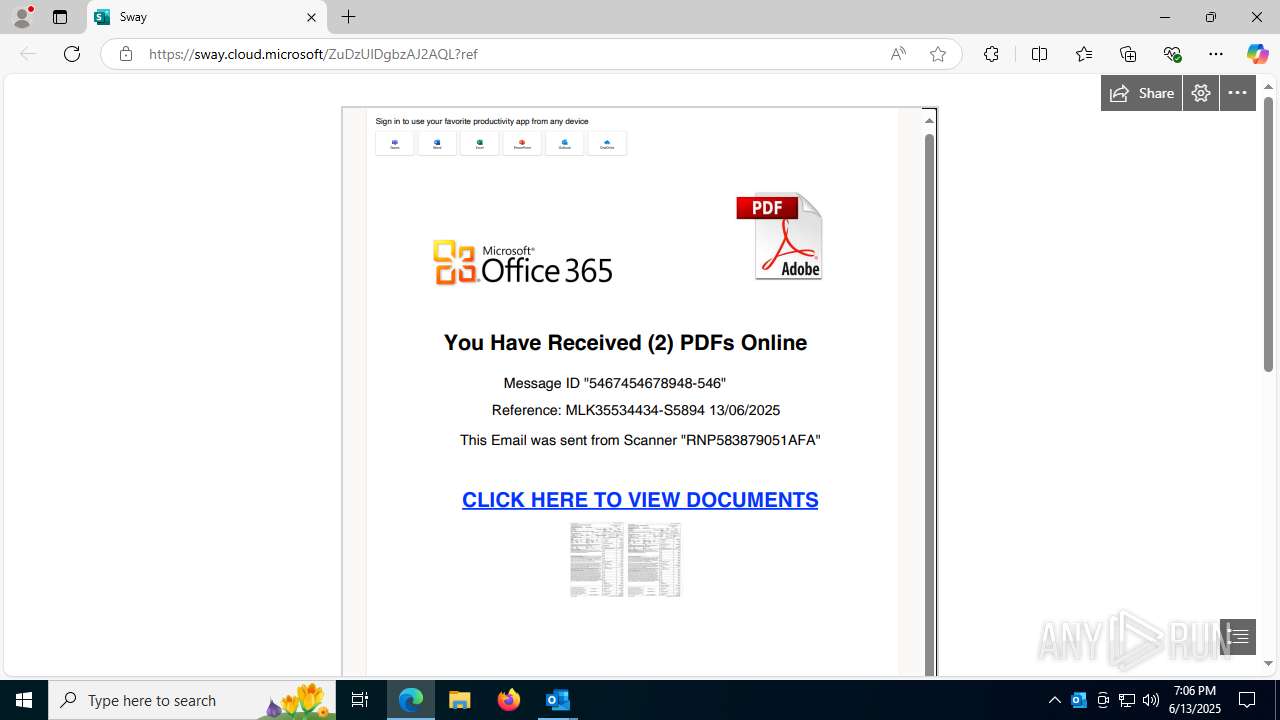
Task: Click the Word app tile
Action: (437, 143)
